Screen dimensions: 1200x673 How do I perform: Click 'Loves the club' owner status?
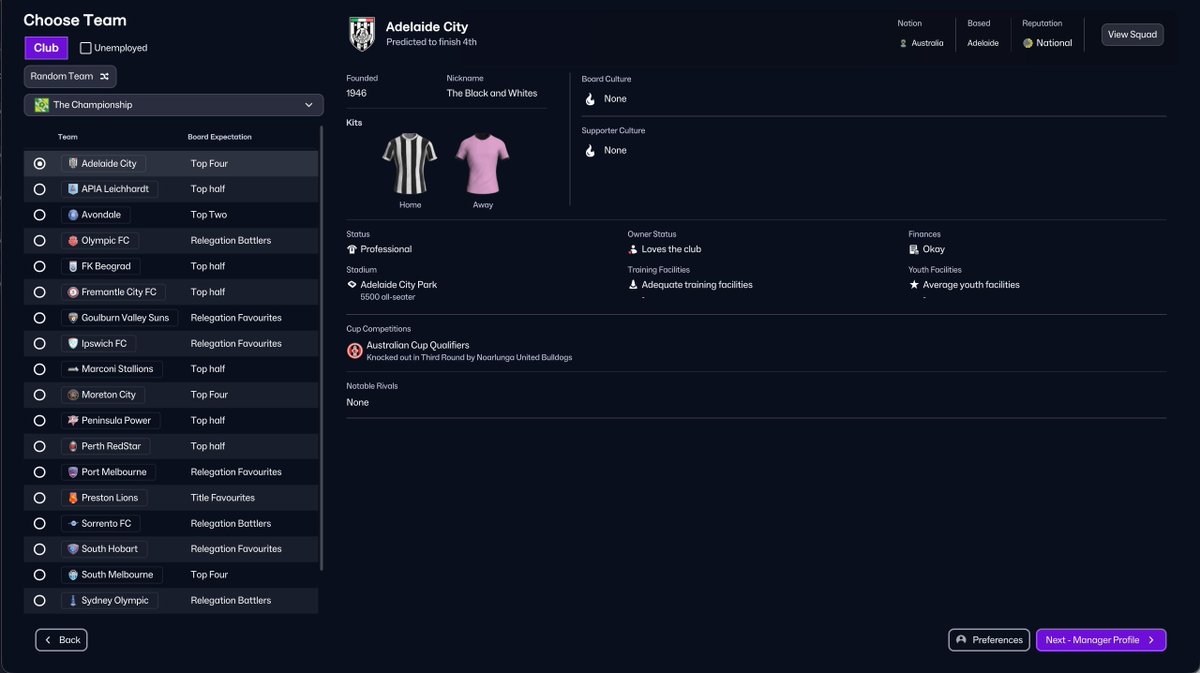tap(672, 249)
